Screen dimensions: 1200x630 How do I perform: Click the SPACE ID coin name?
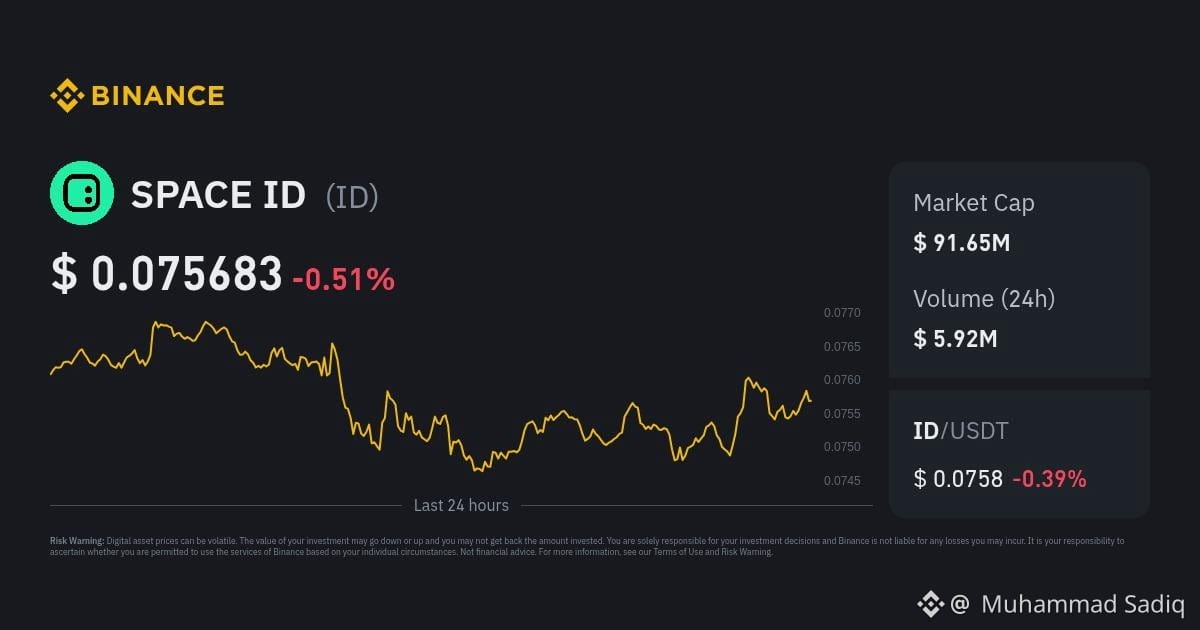point(218,195)
